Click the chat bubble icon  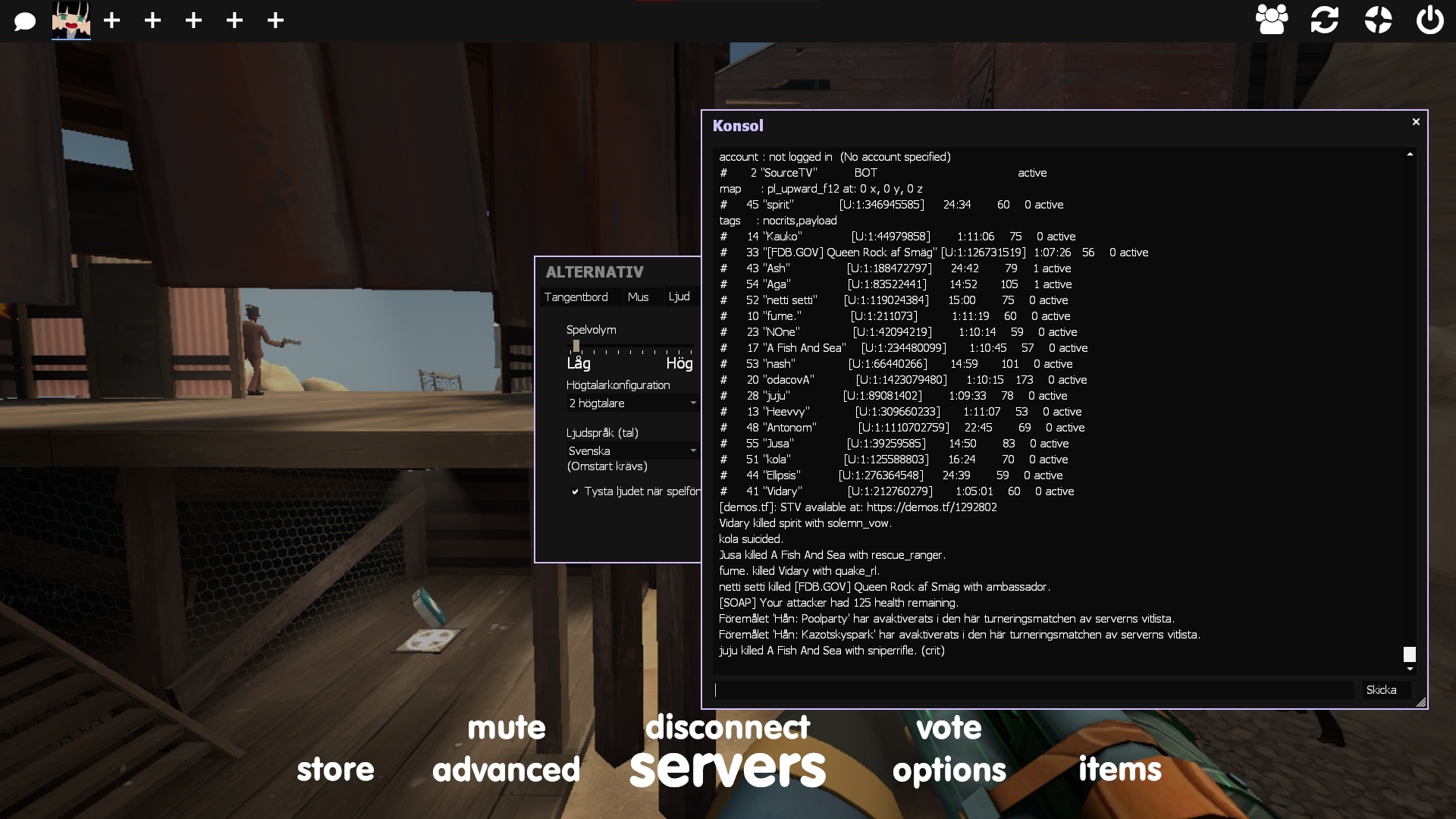(25, 20)
